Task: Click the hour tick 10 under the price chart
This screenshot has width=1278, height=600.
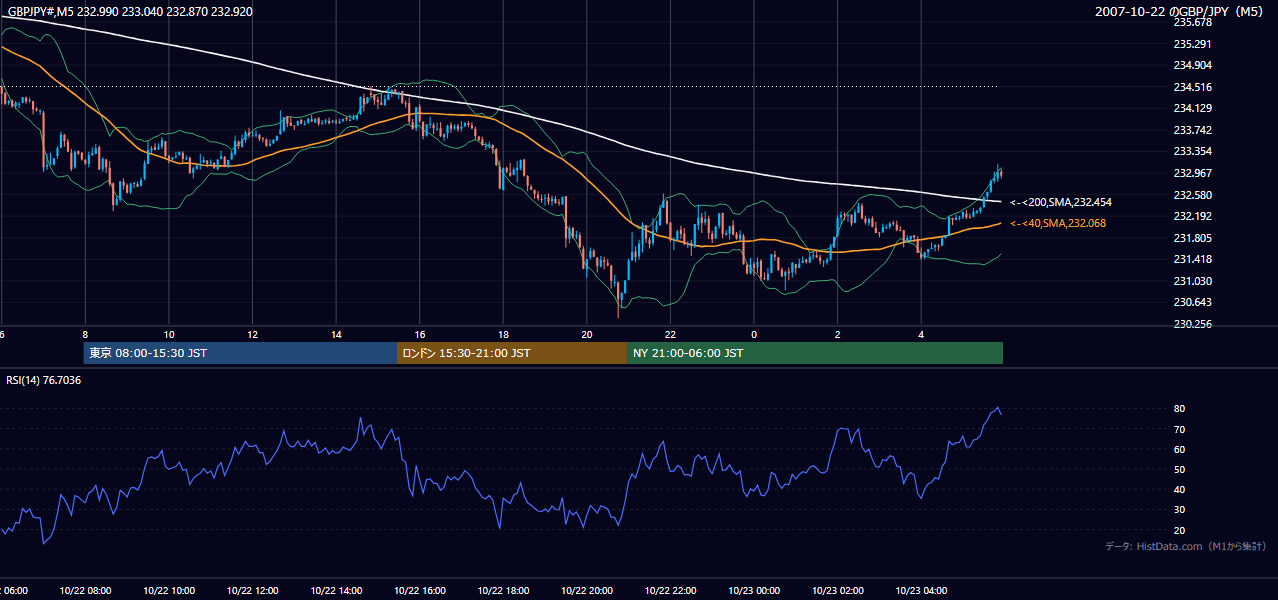Action: [x=169, y=334]
